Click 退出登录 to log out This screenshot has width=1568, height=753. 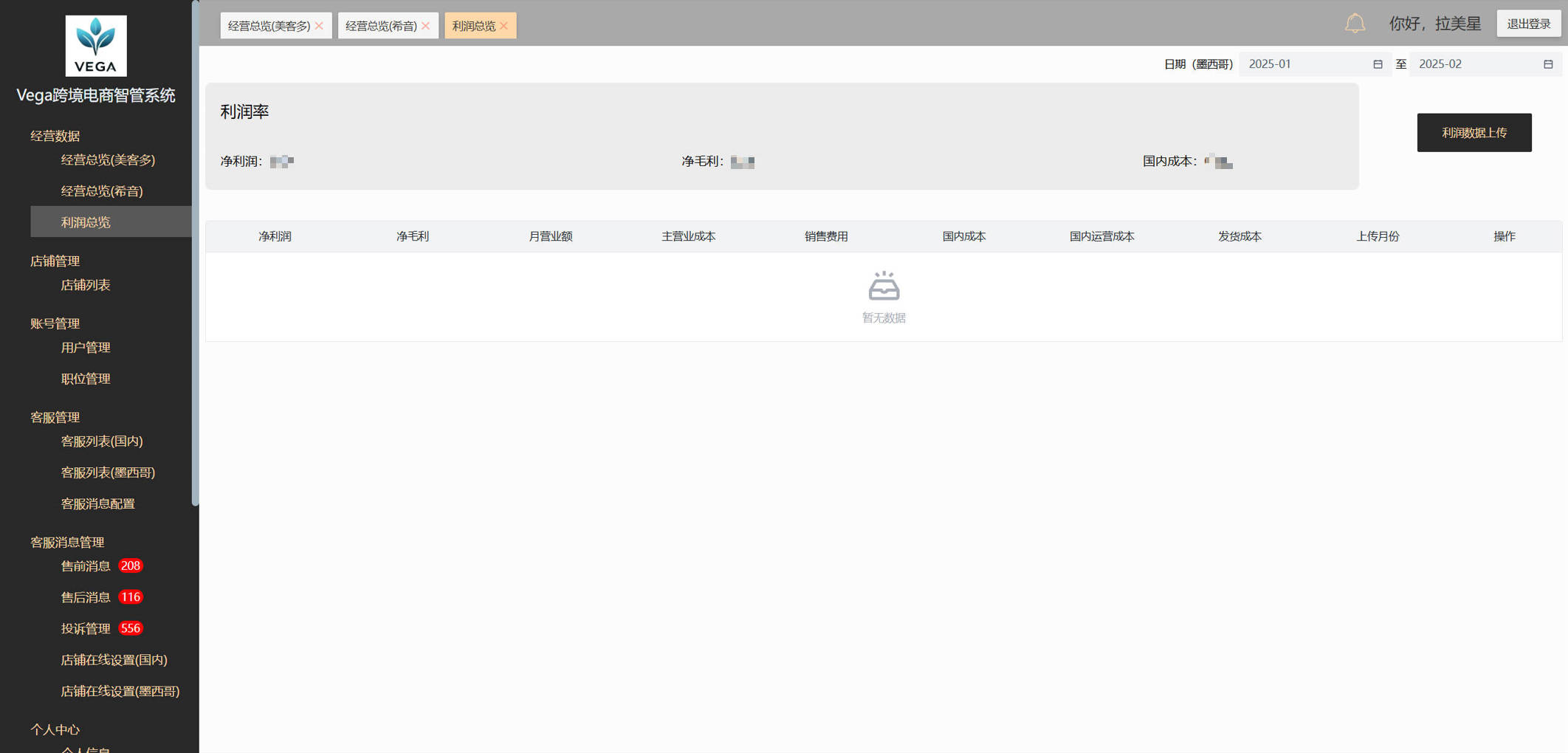click(x=1528, y=23)
